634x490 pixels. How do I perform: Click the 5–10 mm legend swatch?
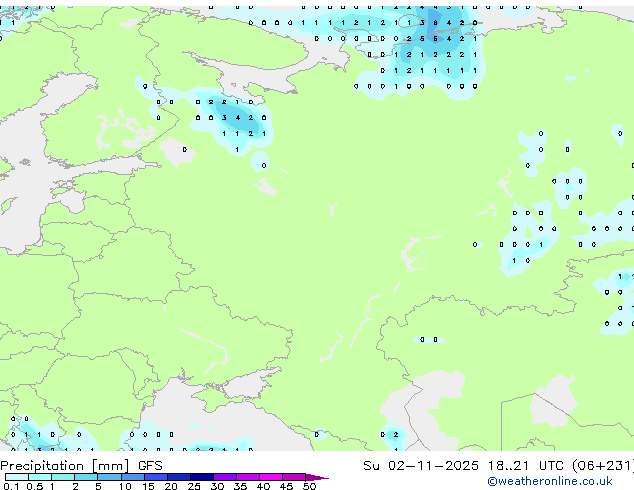click(109, 477)
